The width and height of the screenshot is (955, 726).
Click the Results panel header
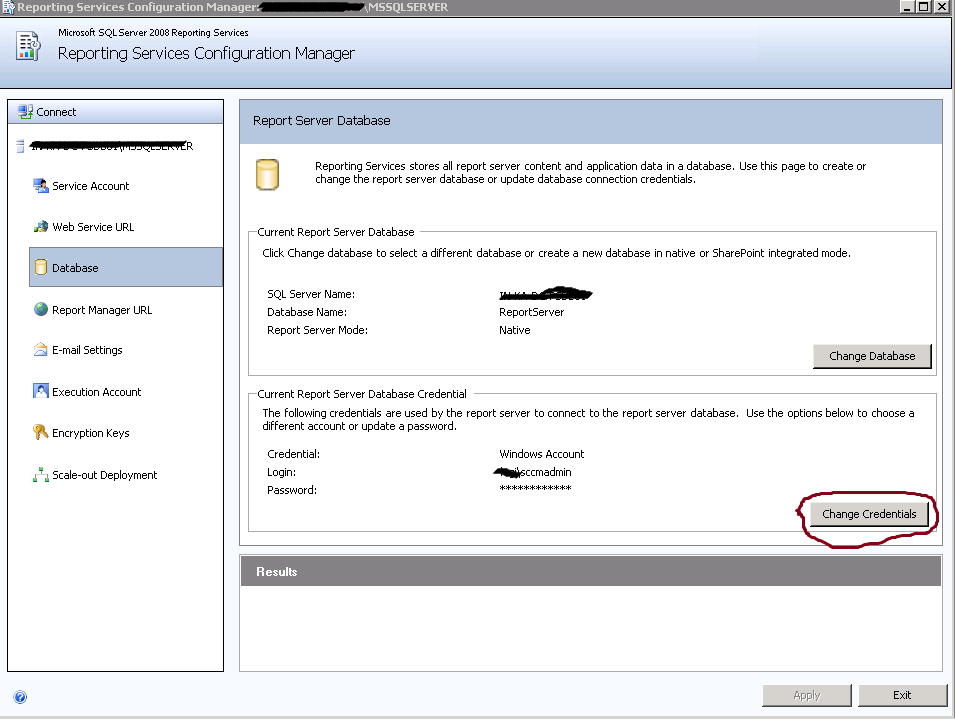tap(591, 571)
